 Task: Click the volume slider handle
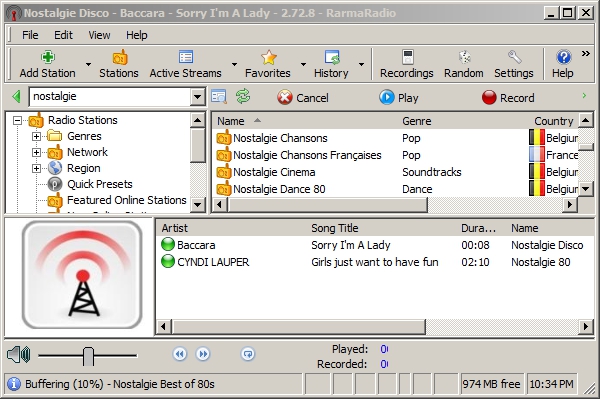coord(88,356)
